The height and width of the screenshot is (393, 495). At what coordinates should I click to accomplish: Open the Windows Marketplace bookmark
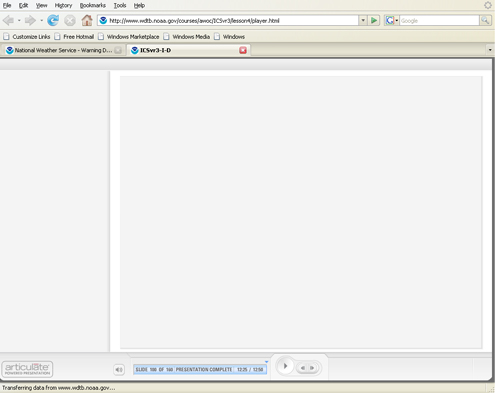tap(129, 37)
